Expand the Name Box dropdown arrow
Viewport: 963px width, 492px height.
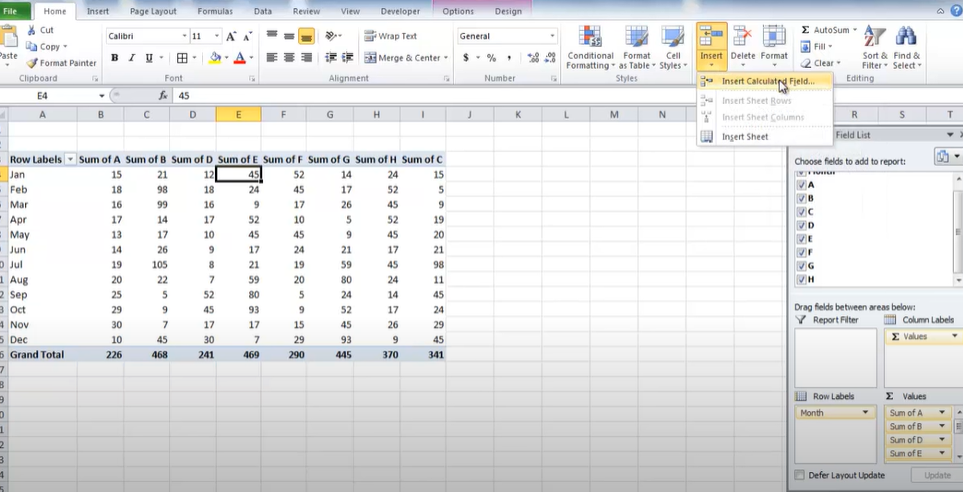(102, 96)
